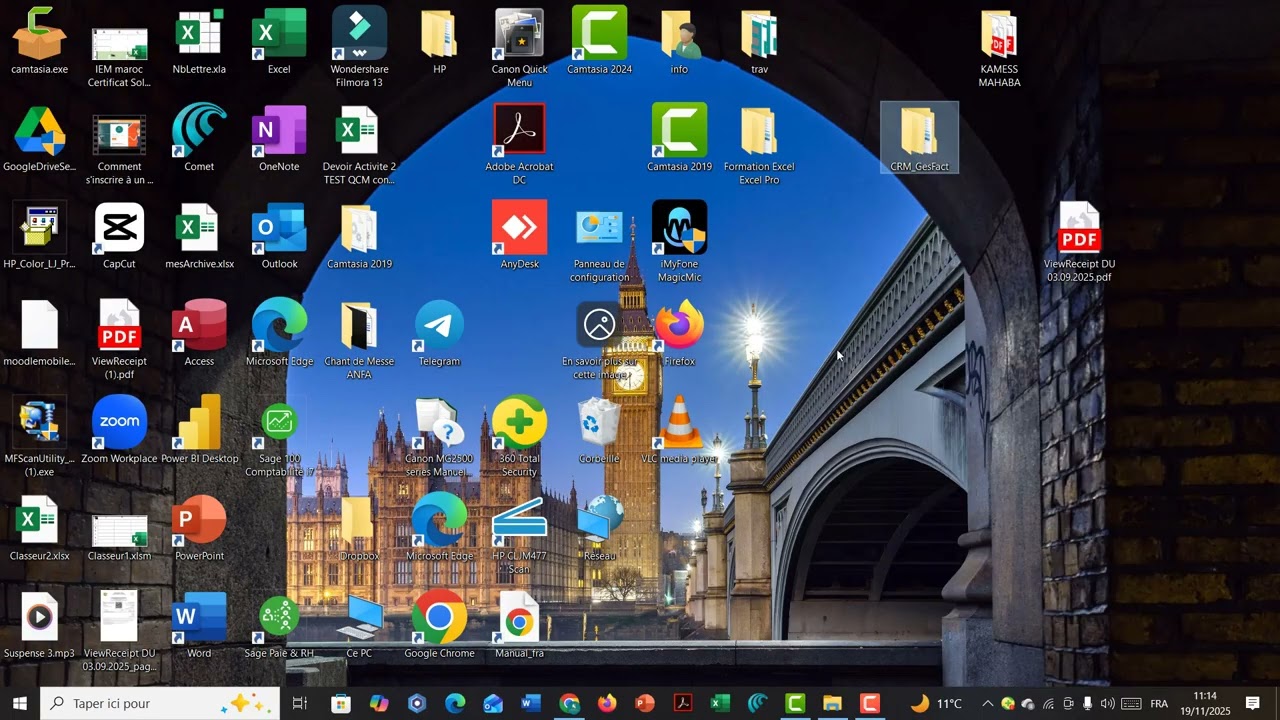Select the CRM_GesFact folder
The image size is (1280, 720).
tap(919, 138)
